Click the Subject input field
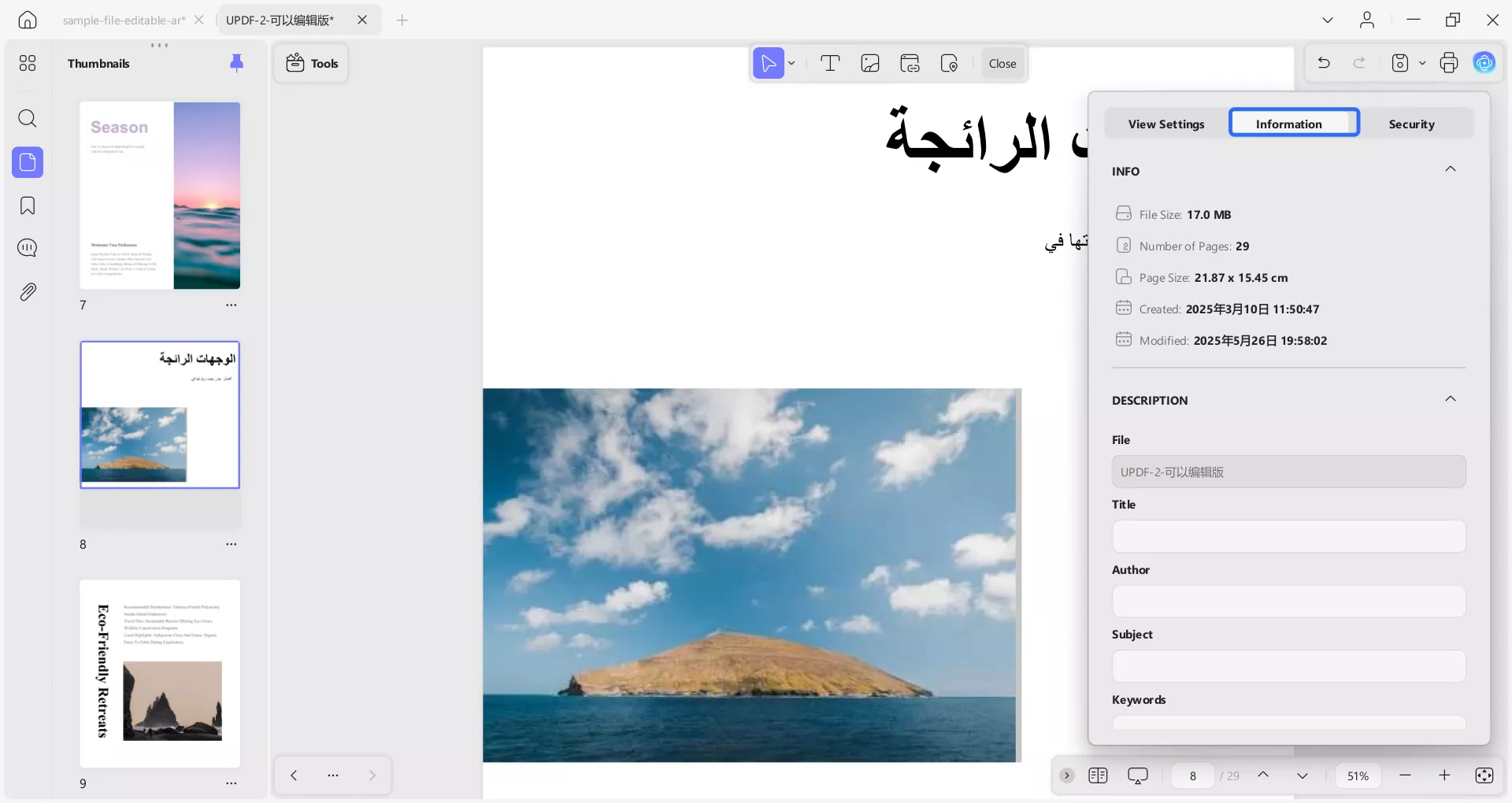The width and height of the screenshot is (1512, 803). [1288, 666]
